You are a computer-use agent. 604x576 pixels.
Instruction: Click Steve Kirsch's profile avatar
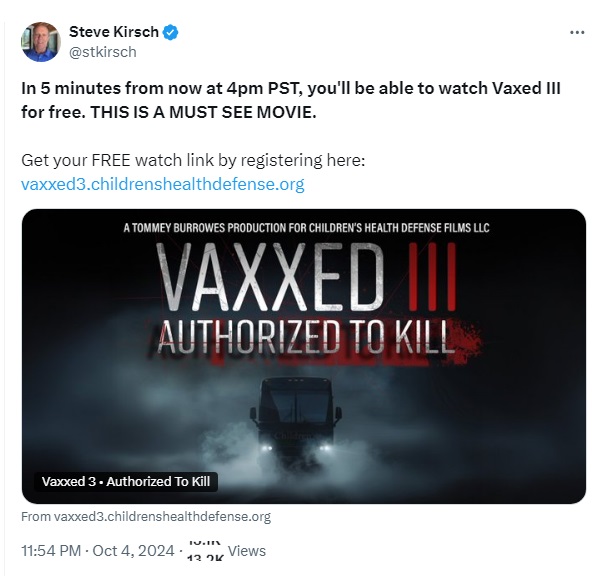pyautogui.click(x=40, y=42)
